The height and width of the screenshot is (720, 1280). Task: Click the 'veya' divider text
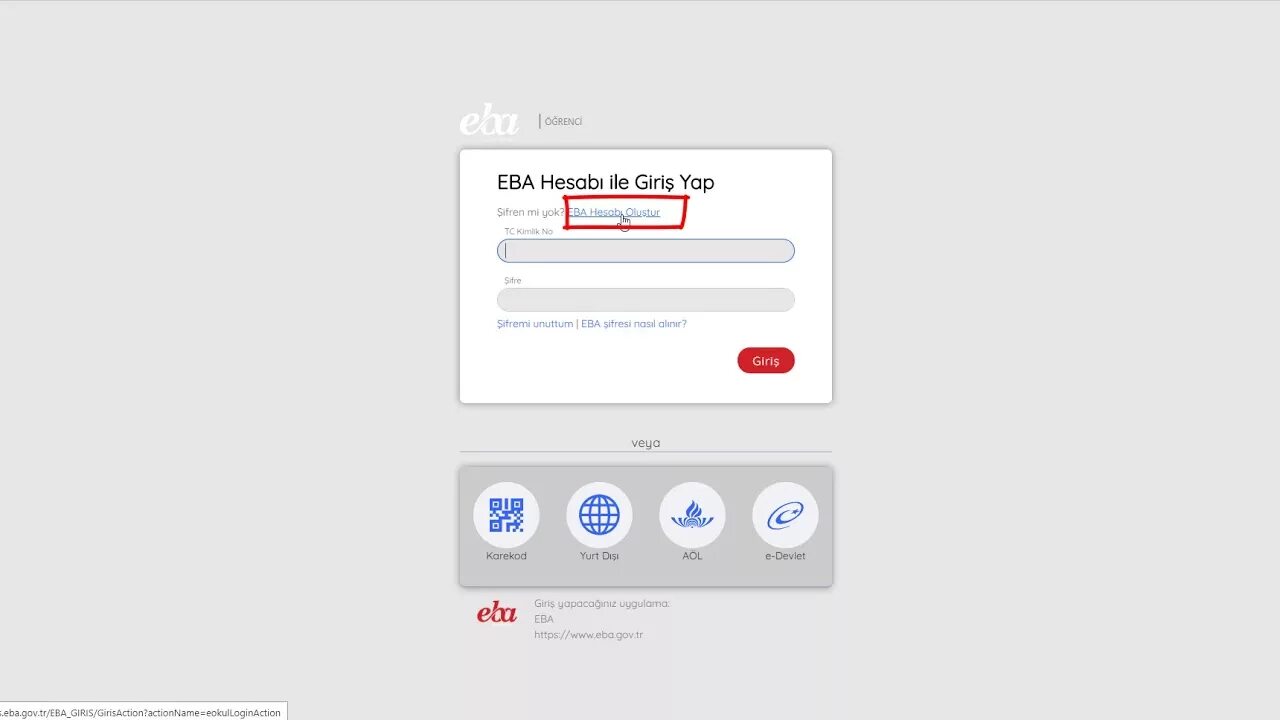tap(646, 443)
